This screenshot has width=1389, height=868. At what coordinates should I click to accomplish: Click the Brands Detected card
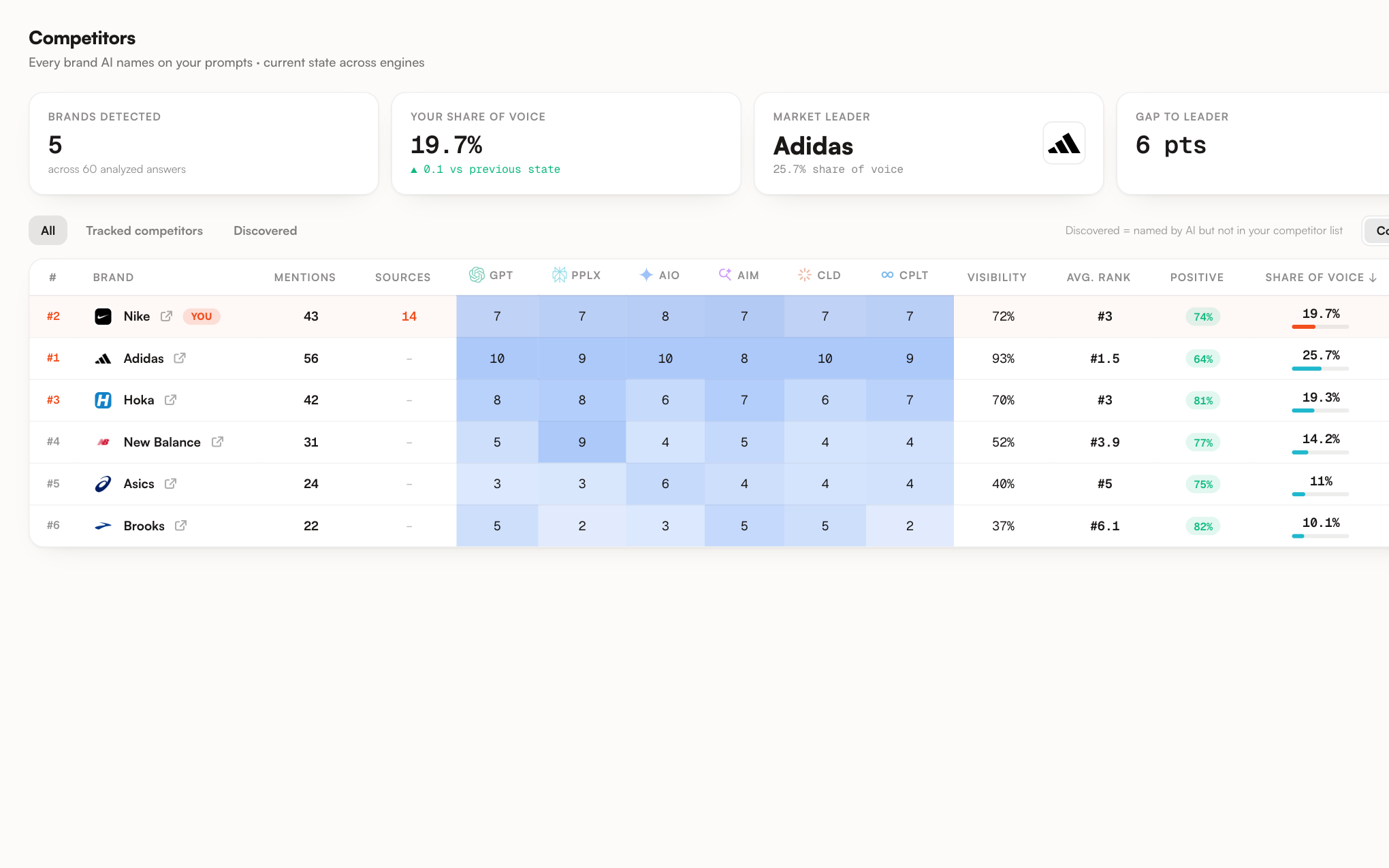tap(204, 144)
